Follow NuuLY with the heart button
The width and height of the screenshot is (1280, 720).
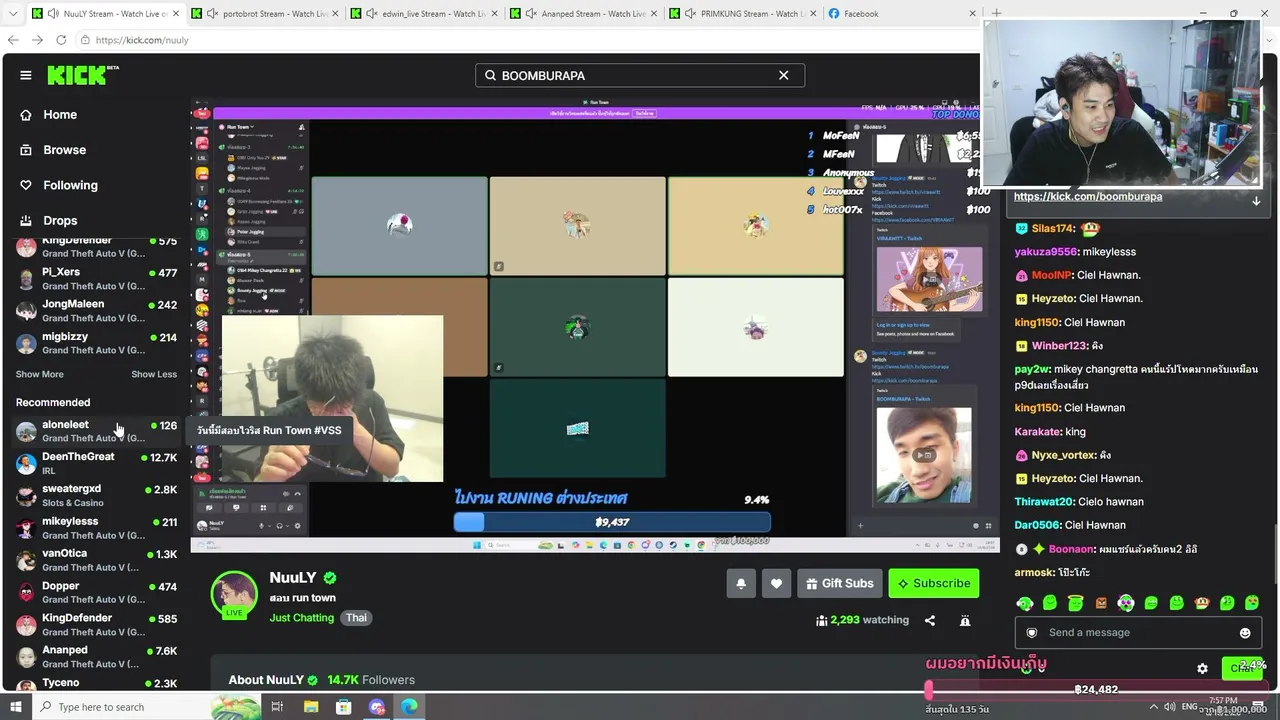776,584
